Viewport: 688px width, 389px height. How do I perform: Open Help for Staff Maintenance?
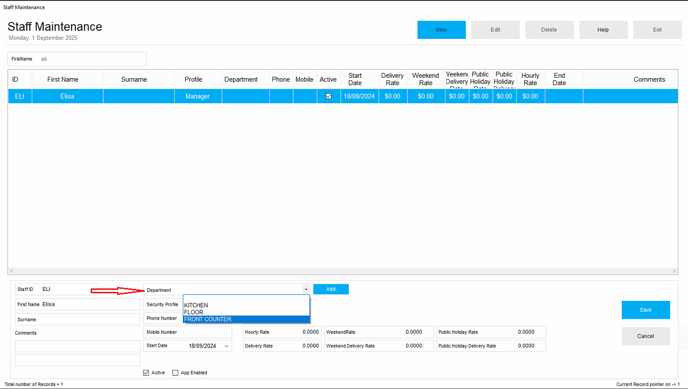tap(603, 30)
